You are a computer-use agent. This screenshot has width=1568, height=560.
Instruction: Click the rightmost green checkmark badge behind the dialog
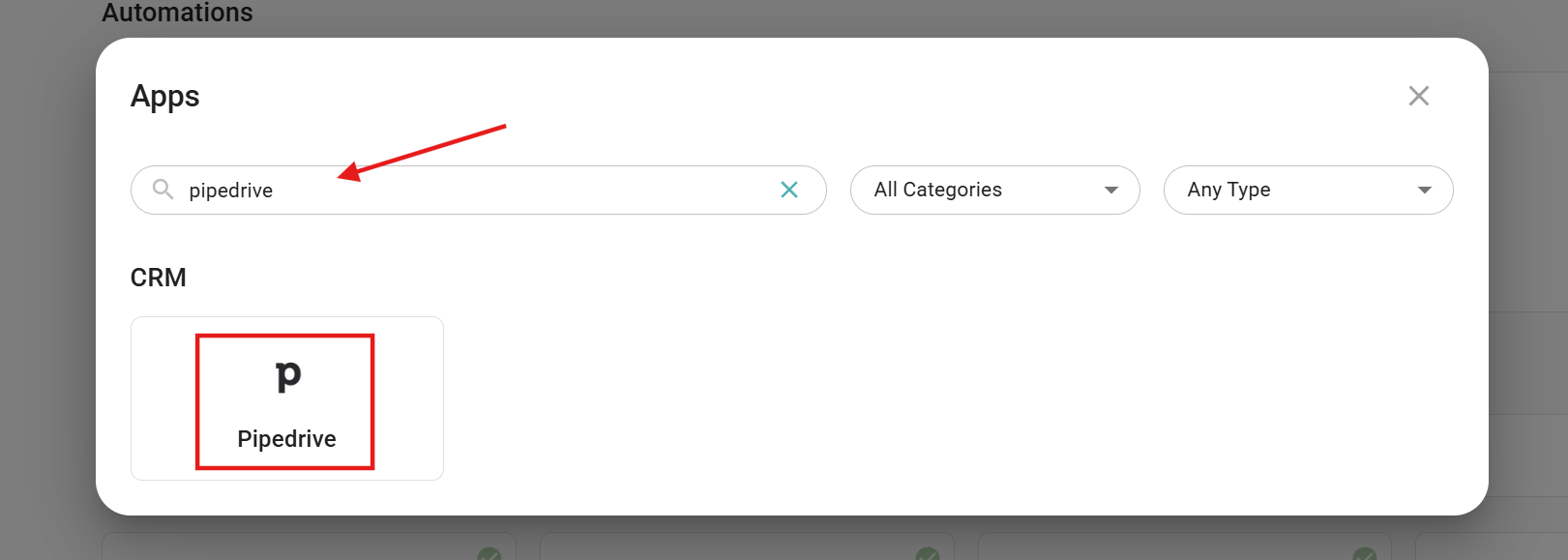1365,553
